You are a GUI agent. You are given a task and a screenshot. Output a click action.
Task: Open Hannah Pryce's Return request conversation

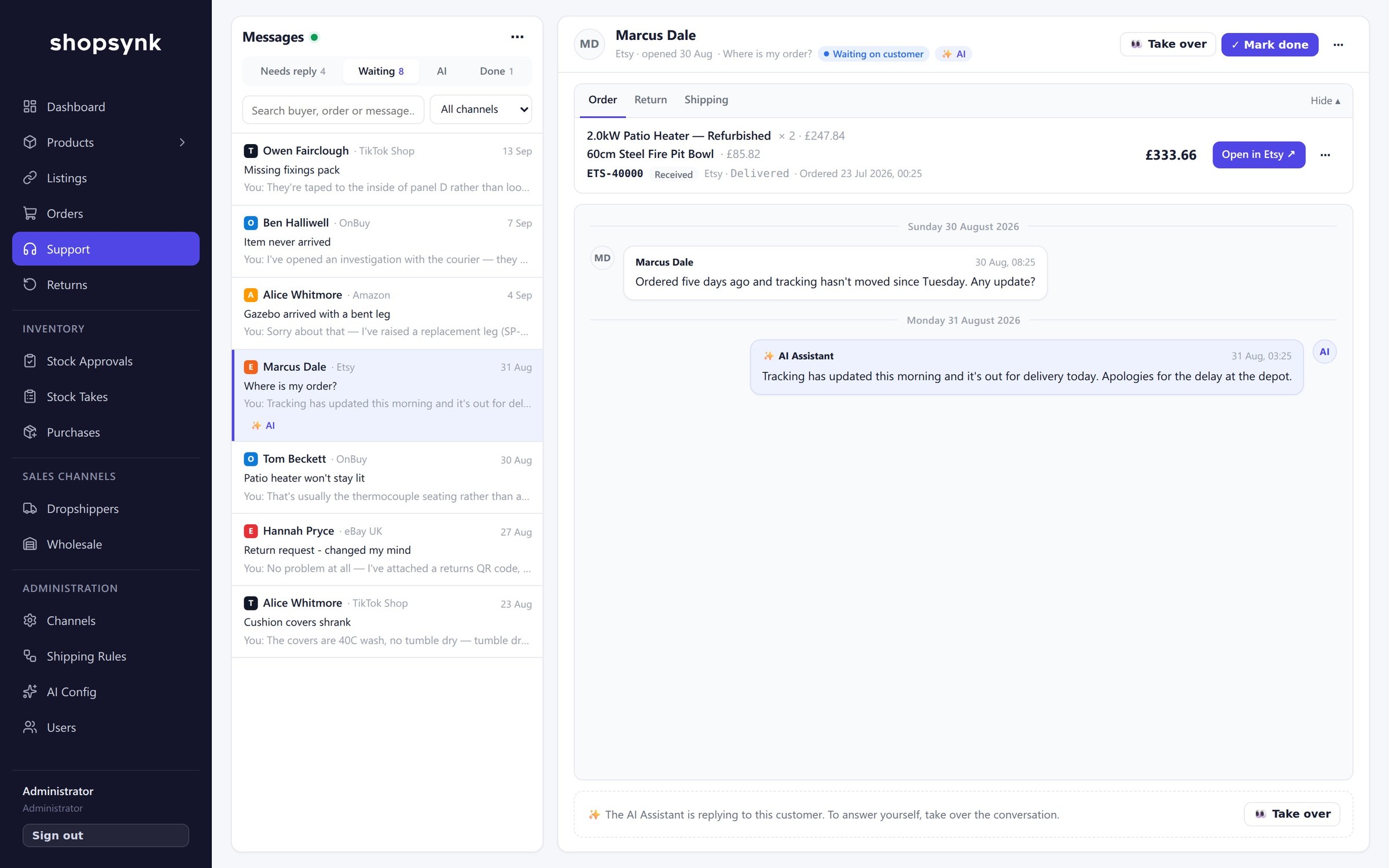tap(387, 550)
